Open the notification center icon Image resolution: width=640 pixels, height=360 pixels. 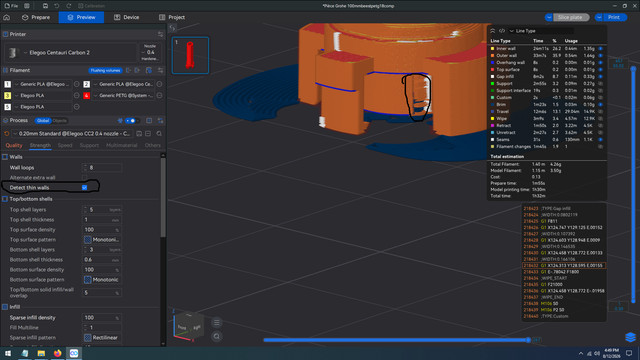pos(629,353)
